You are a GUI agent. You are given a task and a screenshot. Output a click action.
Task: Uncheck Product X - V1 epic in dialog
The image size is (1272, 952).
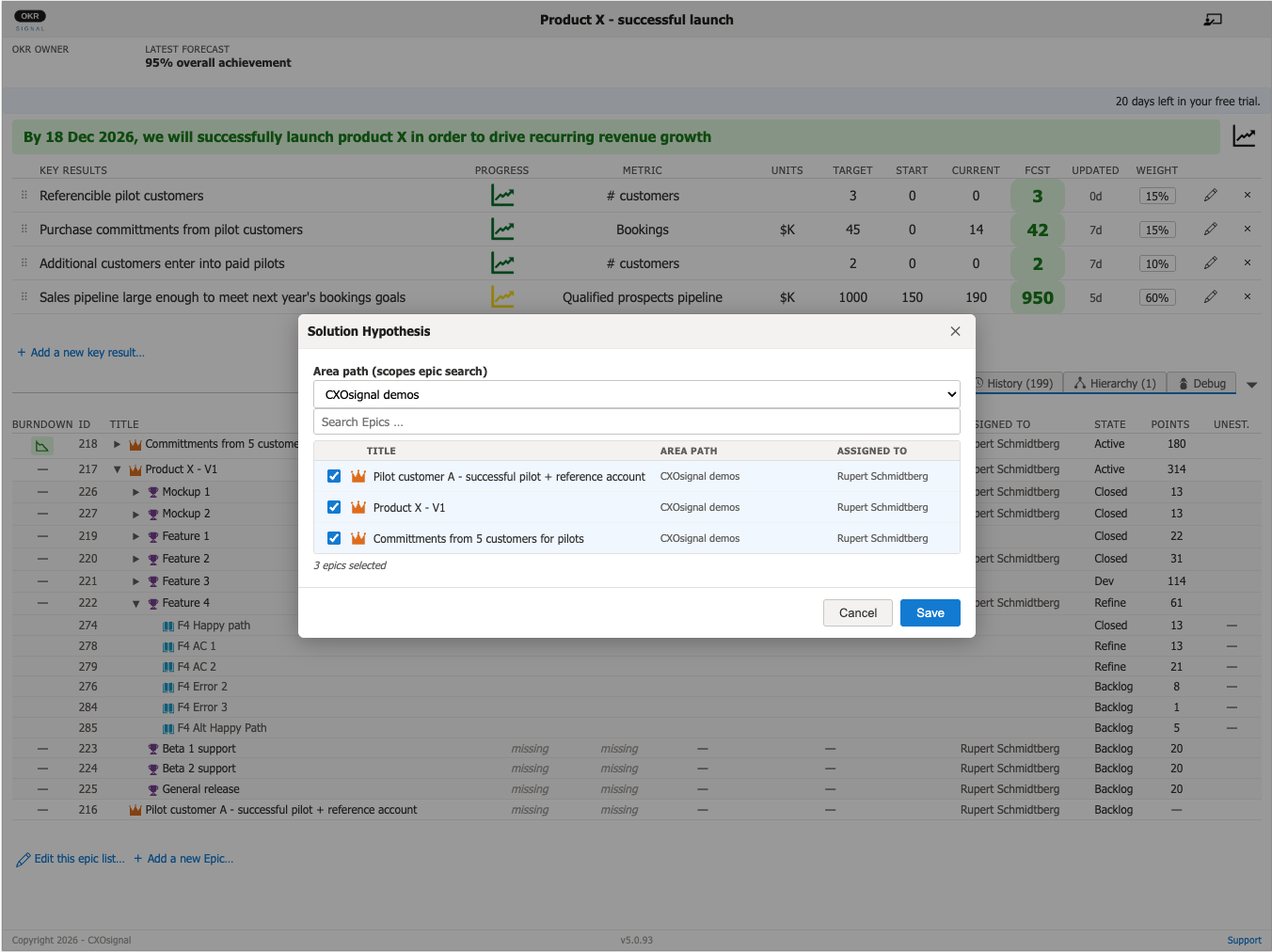334,507
